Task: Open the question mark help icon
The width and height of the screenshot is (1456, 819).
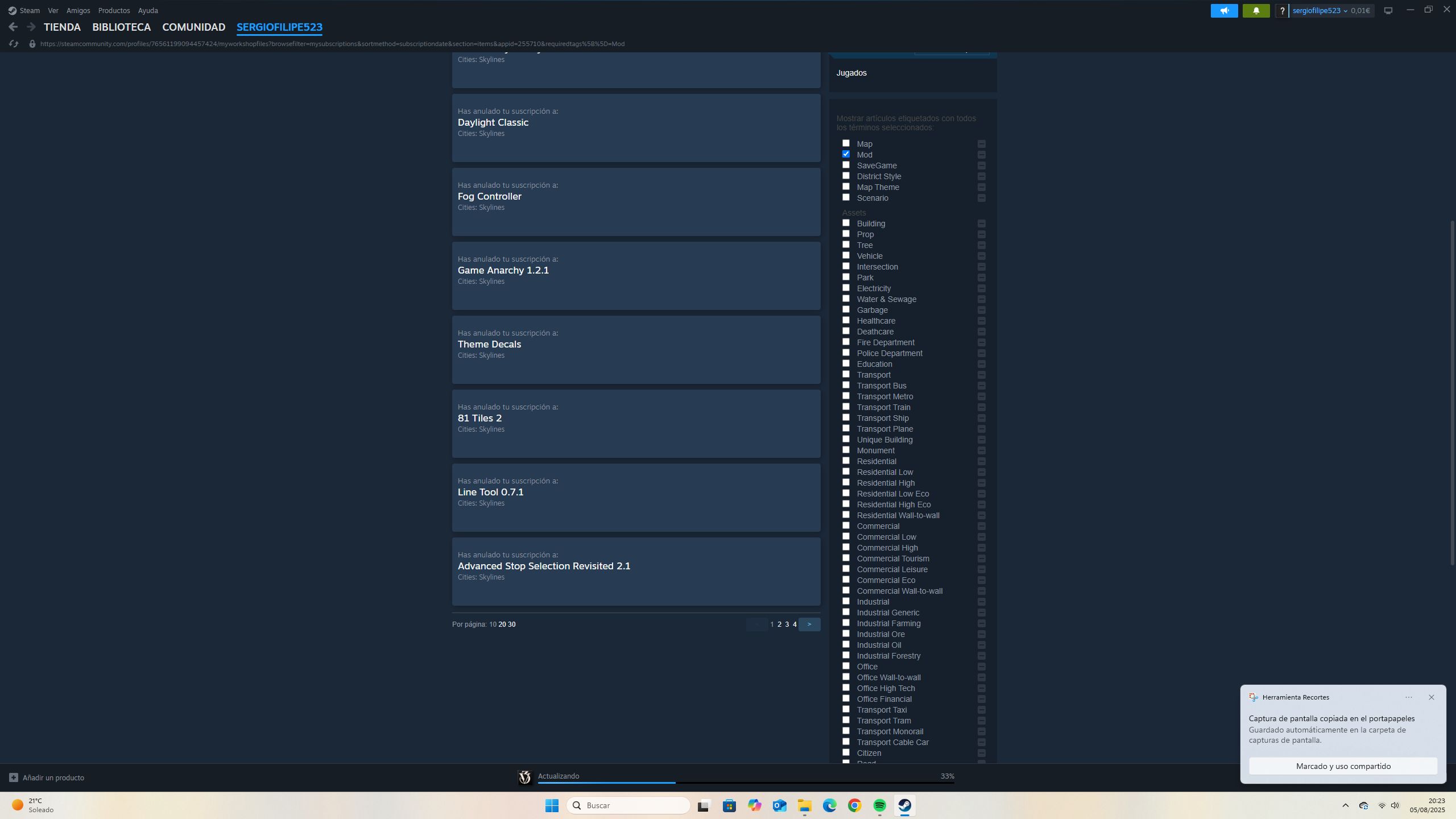Action: 1282,11
